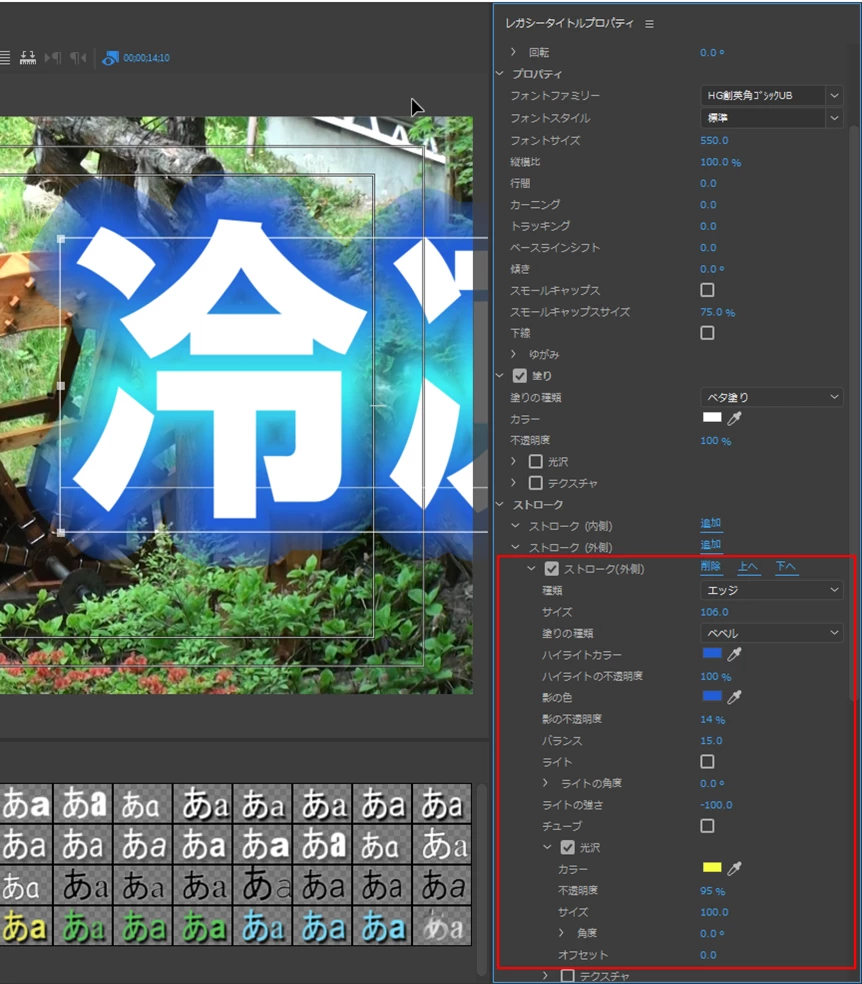
Task: Enable 光沢 checkbox under 塗り
Action: pos(535,462)
